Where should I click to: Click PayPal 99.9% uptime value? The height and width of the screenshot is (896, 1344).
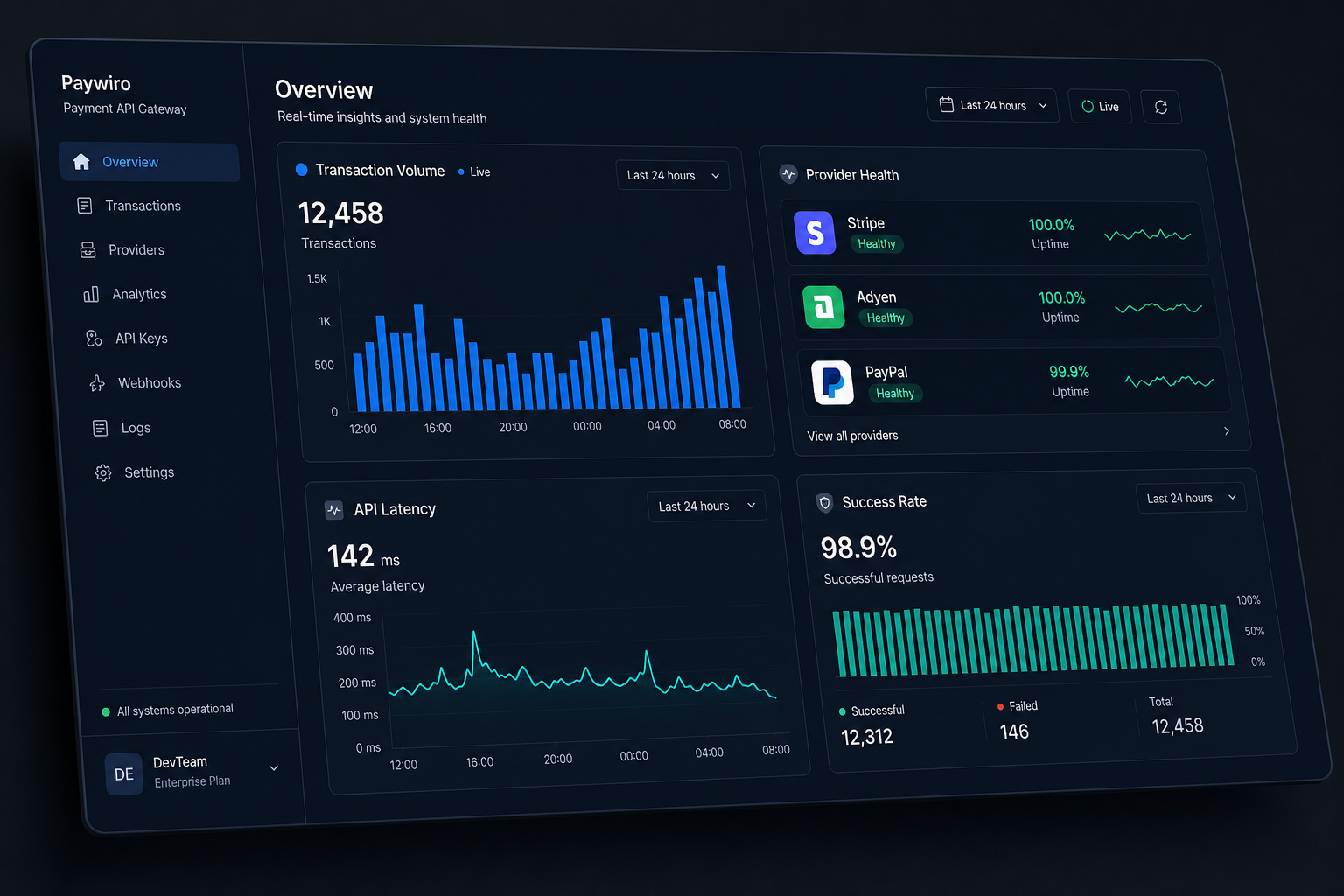pos(1069,372)
